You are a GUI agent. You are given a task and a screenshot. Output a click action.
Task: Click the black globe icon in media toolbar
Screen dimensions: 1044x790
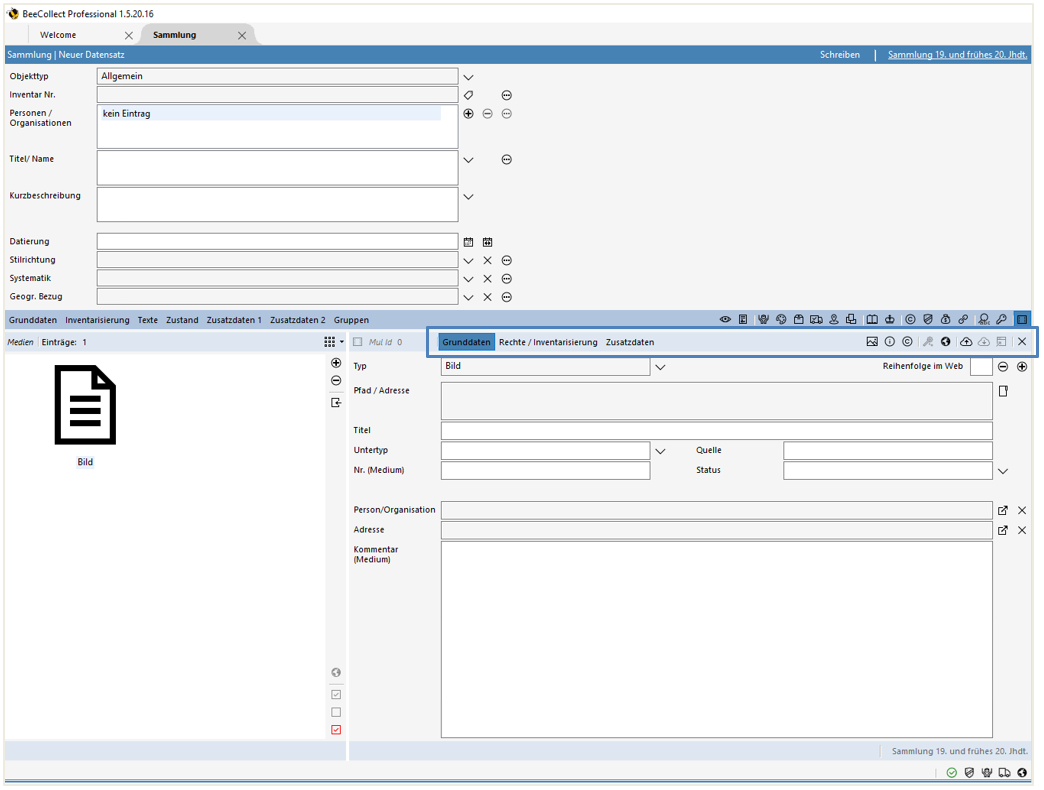click(x=945, y=342)
